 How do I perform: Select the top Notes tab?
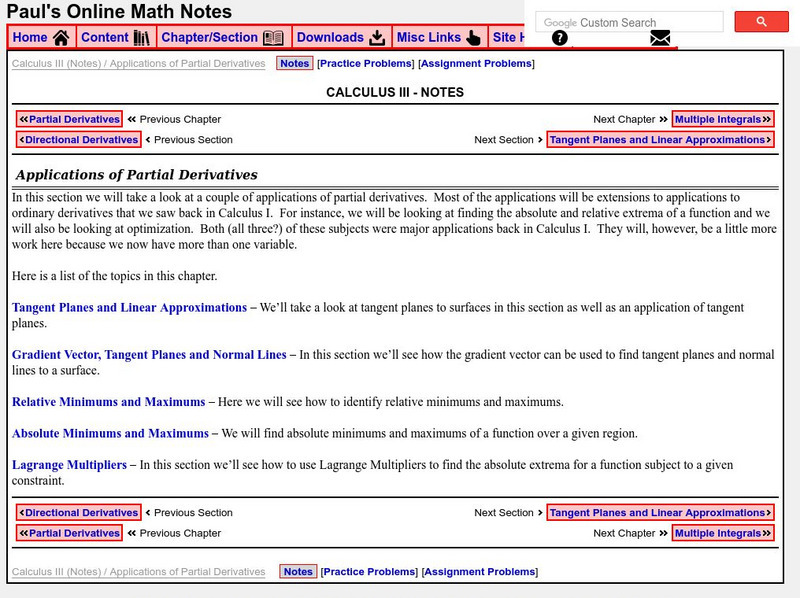tap(294, 63)
